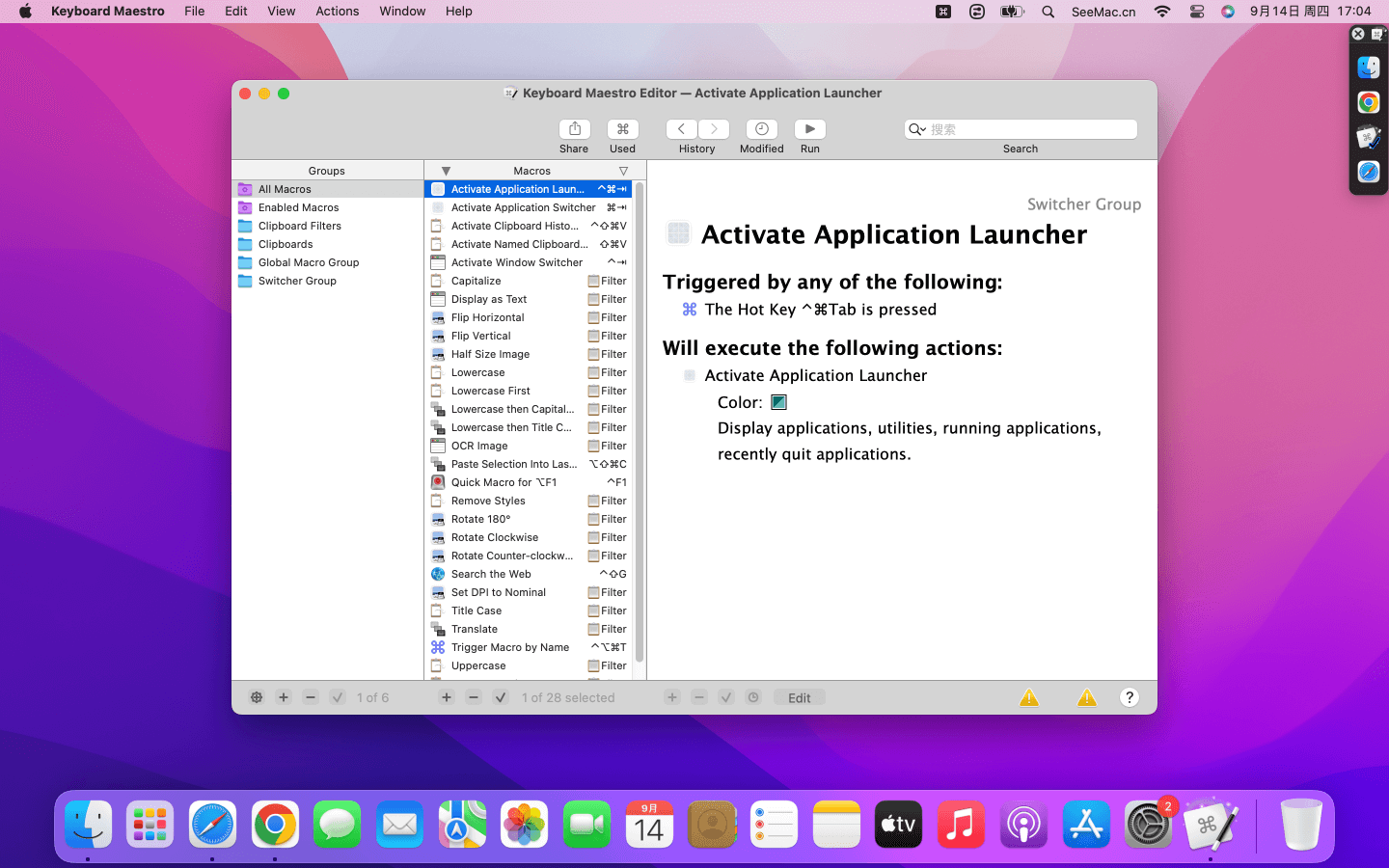Click the macros filter triangle at right of header

coord(623,171)
